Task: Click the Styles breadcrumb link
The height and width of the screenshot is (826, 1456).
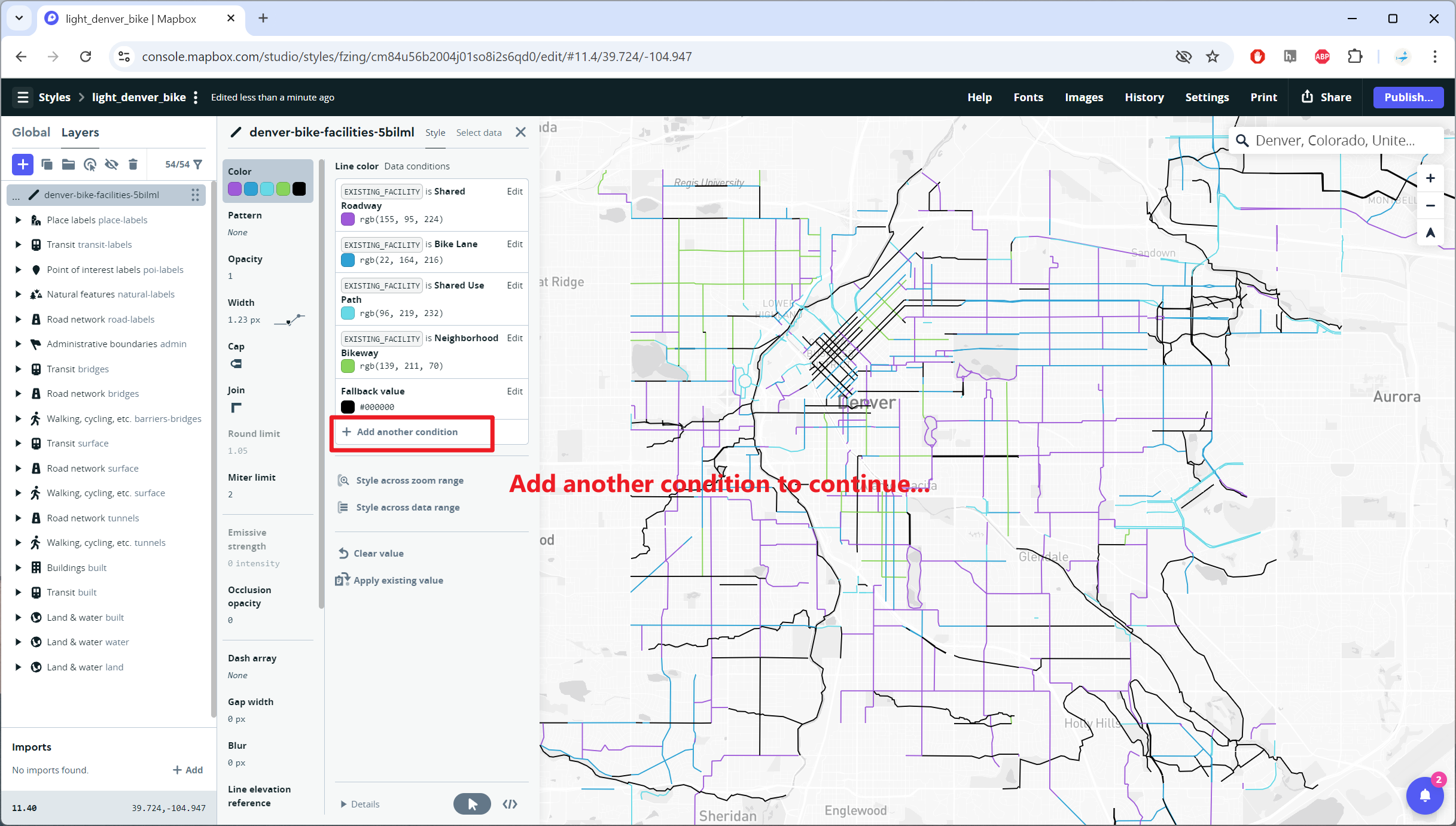Action: coord(54,97)
